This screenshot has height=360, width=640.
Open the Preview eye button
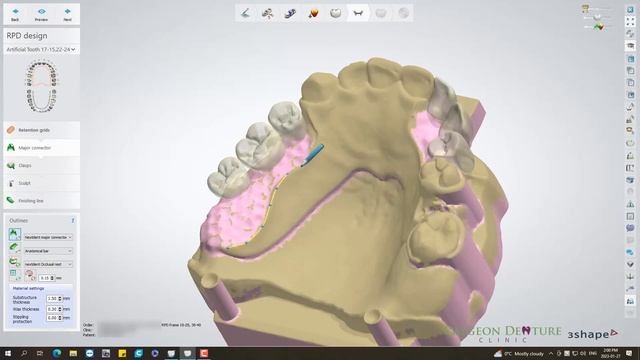[x=41, y=14]
